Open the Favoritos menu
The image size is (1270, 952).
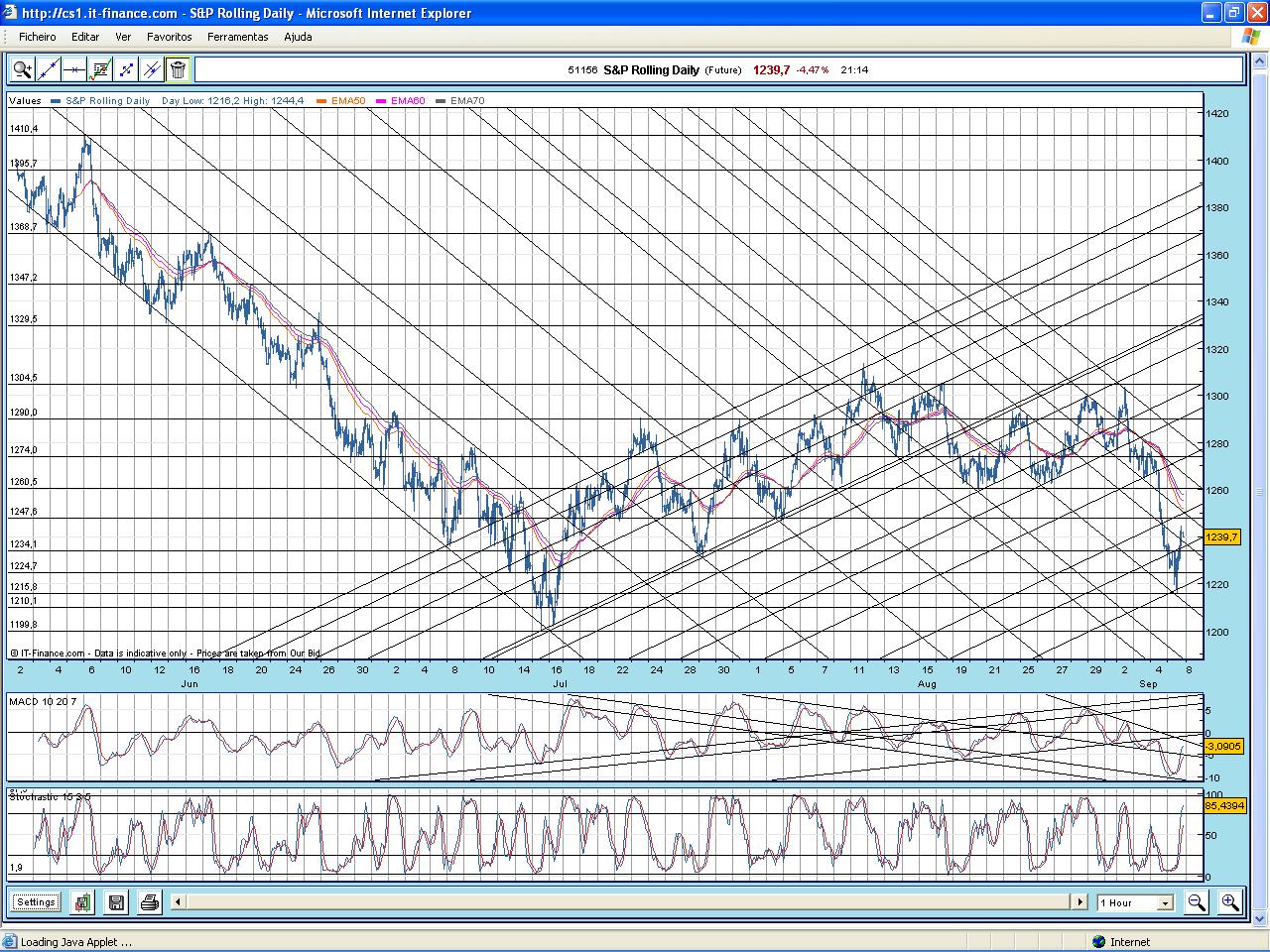170,37
